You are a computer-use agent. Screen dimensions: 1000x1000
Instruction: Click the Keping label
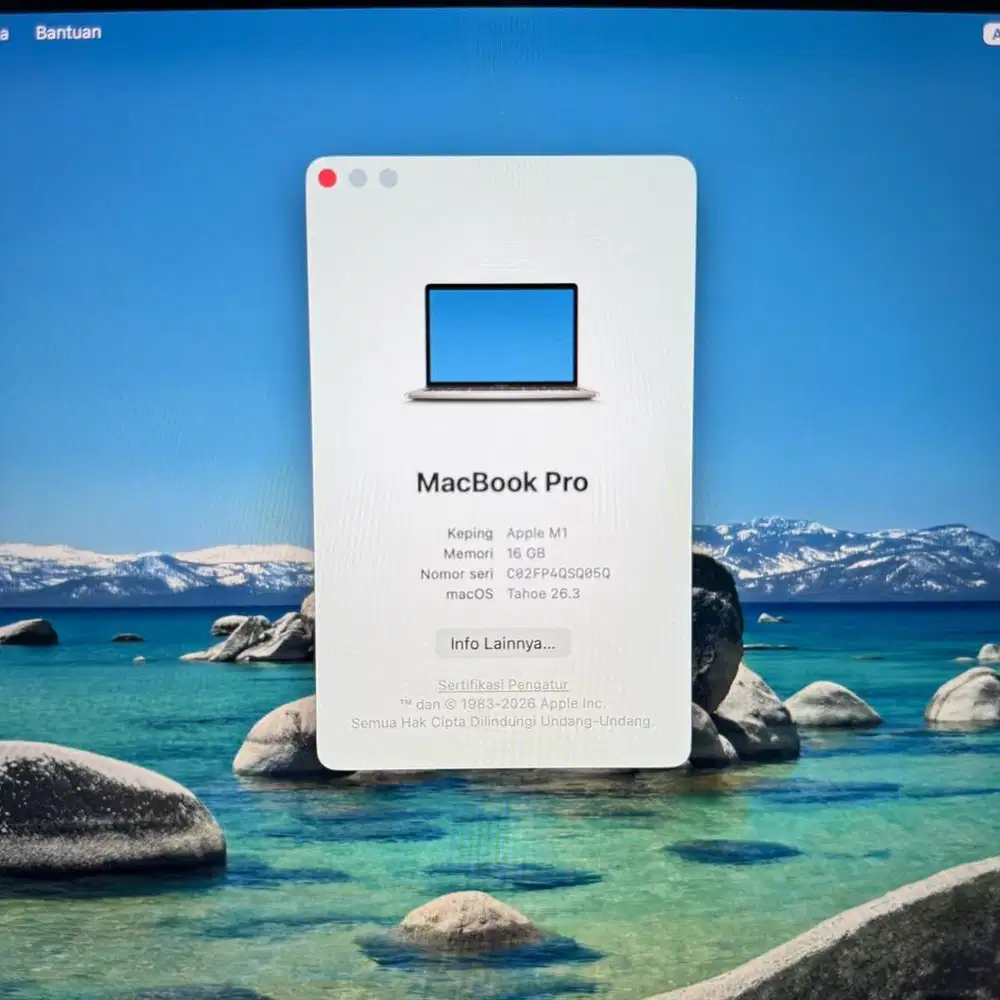470,533
